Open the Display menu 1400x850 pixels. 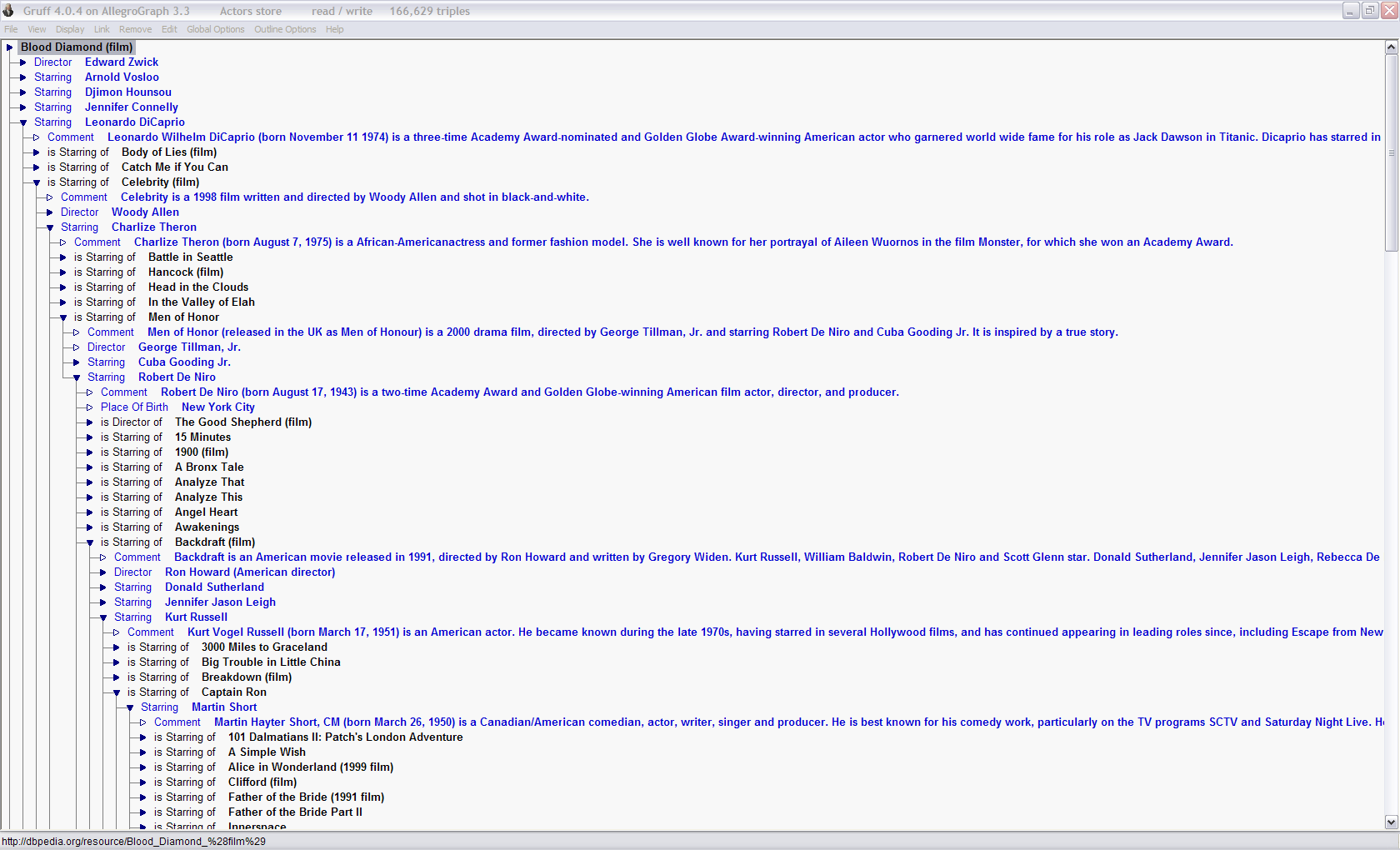click(x=70, y=29)
